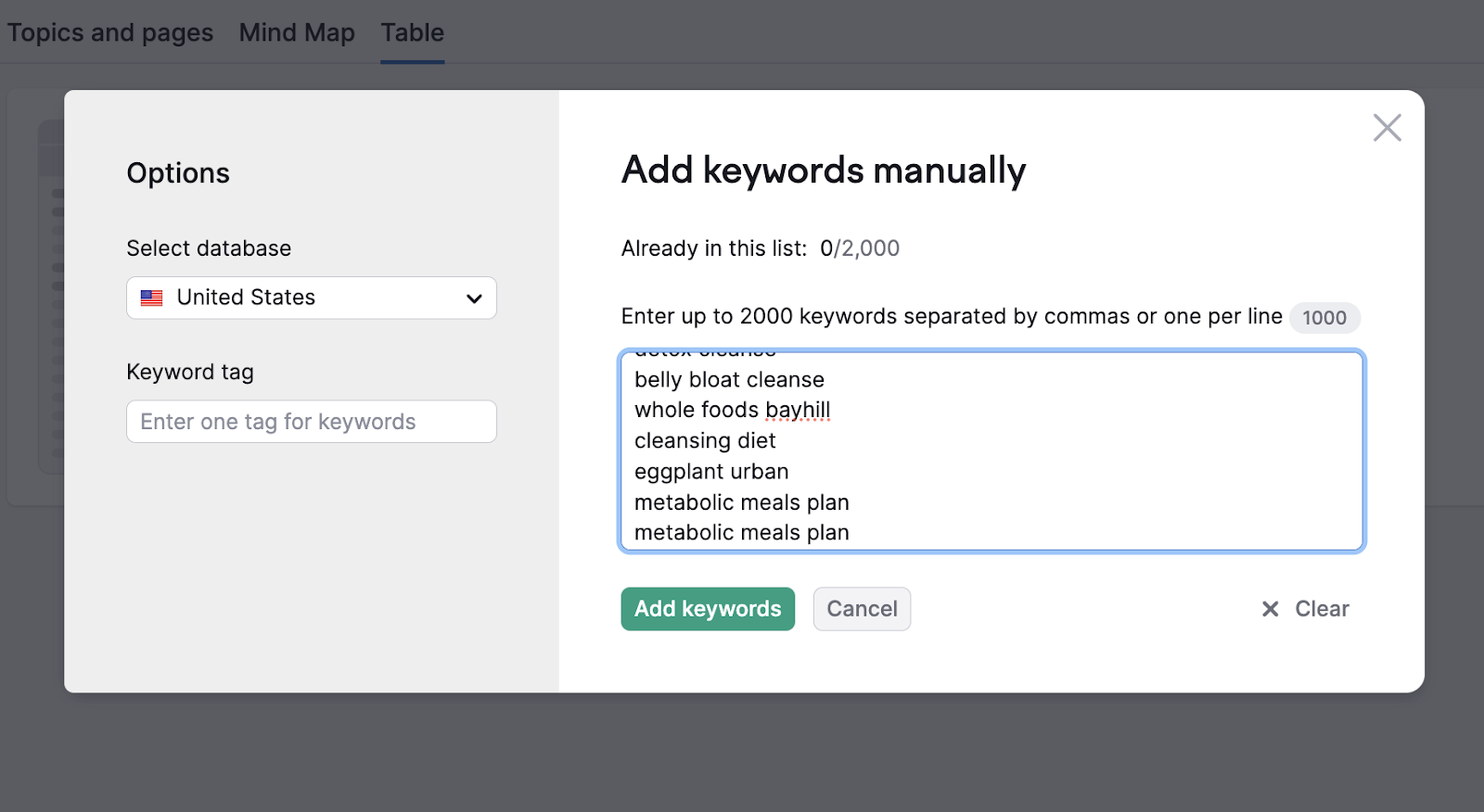Click the Select database label

point(209,248)
